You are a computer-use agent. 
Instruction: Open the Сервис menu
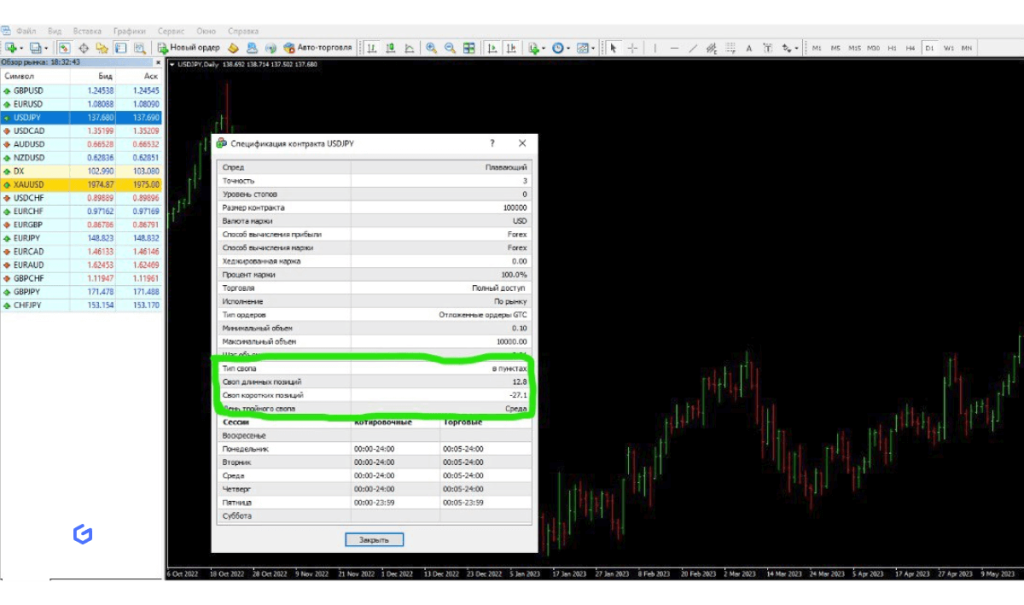tap(171, 31)
